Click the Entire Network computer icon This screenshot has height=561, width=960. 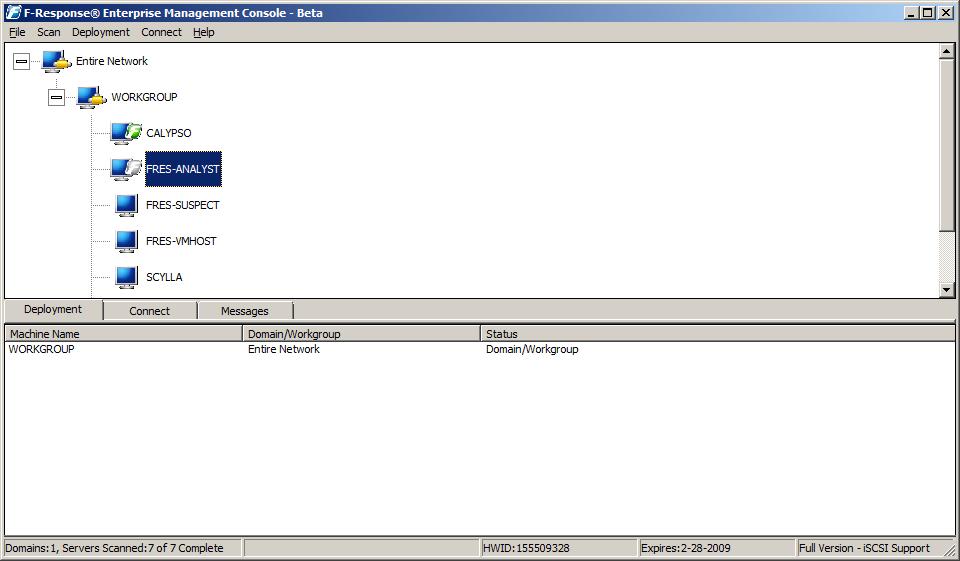point(56,61)
